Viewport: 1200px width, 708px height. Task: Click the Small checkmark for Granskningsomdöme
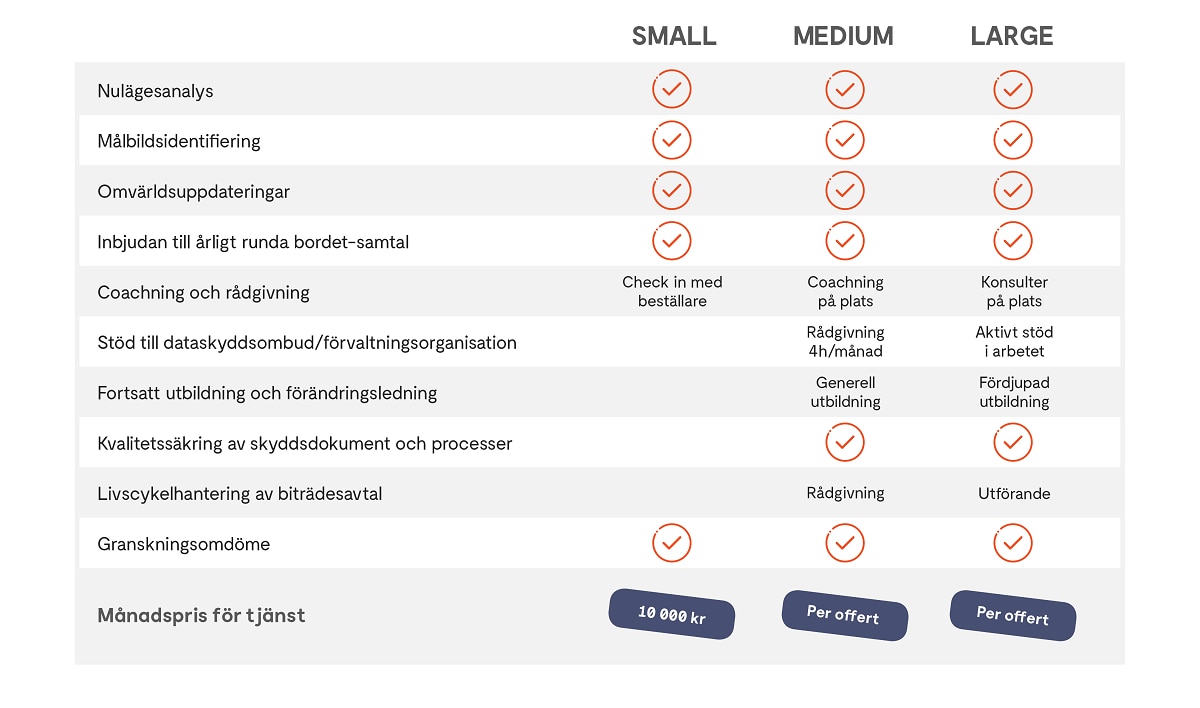coord(672,543)
